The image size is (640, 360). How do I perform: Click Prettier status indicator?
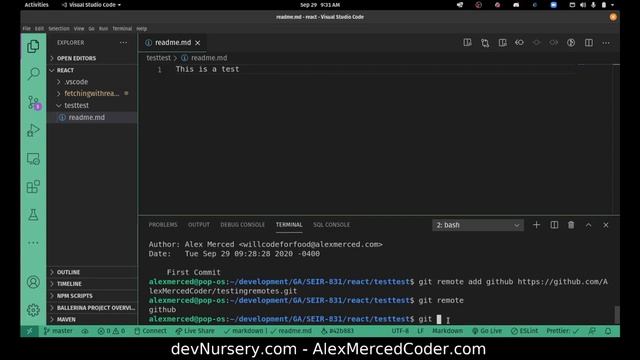(x=562, y=331)
